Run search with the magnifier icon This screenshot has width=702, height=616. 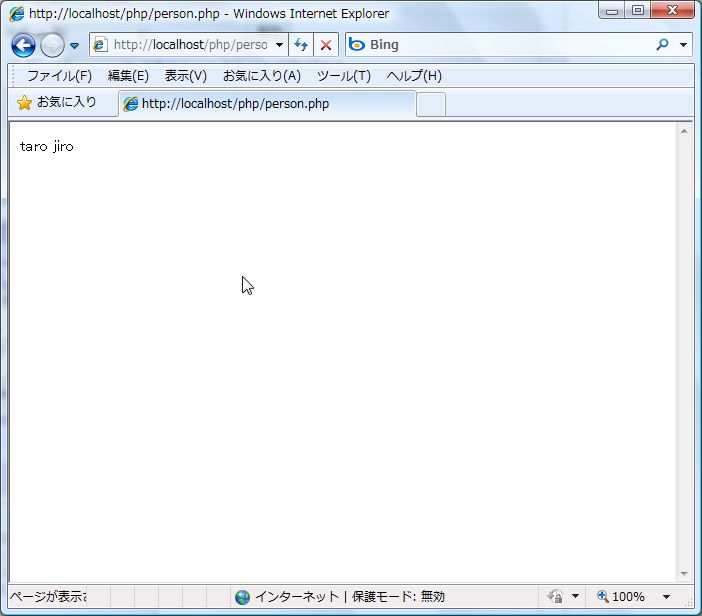[662, 44]
